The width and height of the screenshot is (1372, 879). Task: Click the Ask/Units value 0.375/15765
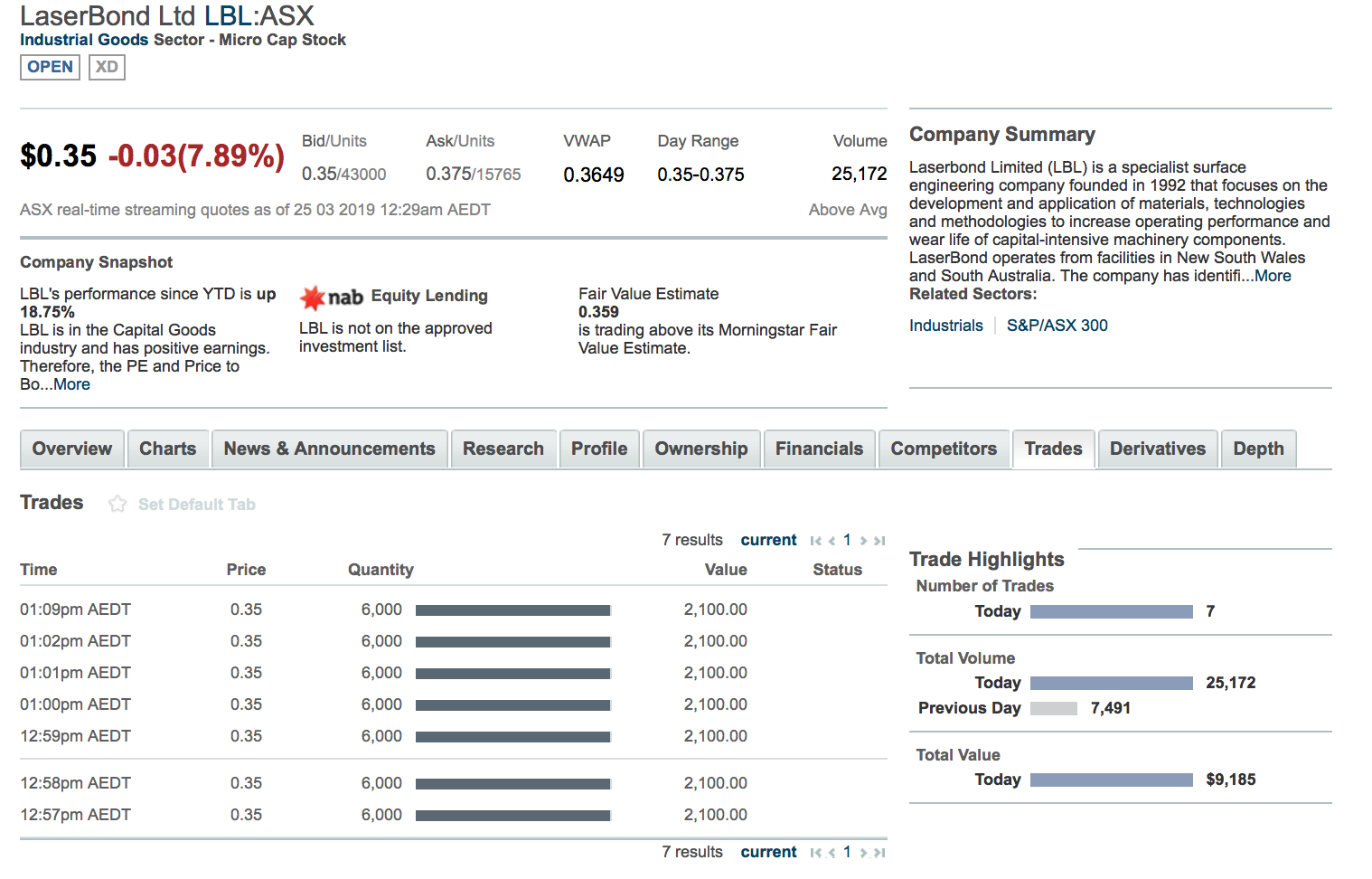pyautogui.click(x=474, y=174)
